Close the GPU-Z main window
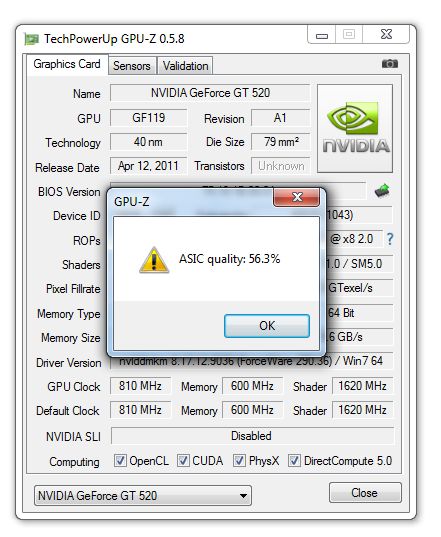This screenshot has width=441, height=537. point(386,34)
